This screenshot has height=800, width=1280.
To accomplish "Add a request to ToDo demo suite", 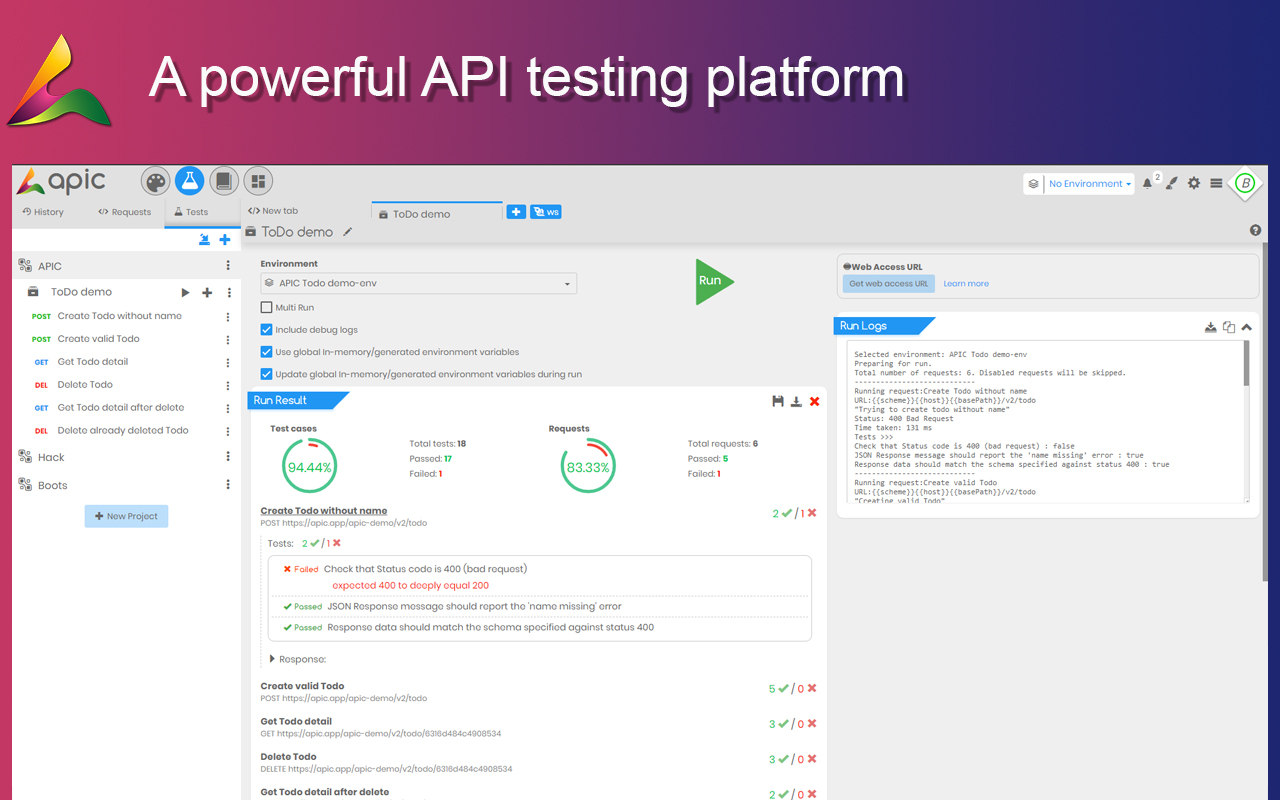I will coord(207,293).
